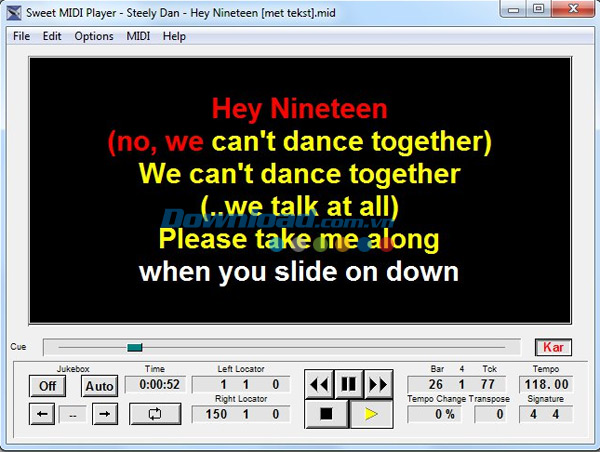Toggle the Kar karaoke display button
600x452 pixels.
pyautogui.click(x=552, y=347)
